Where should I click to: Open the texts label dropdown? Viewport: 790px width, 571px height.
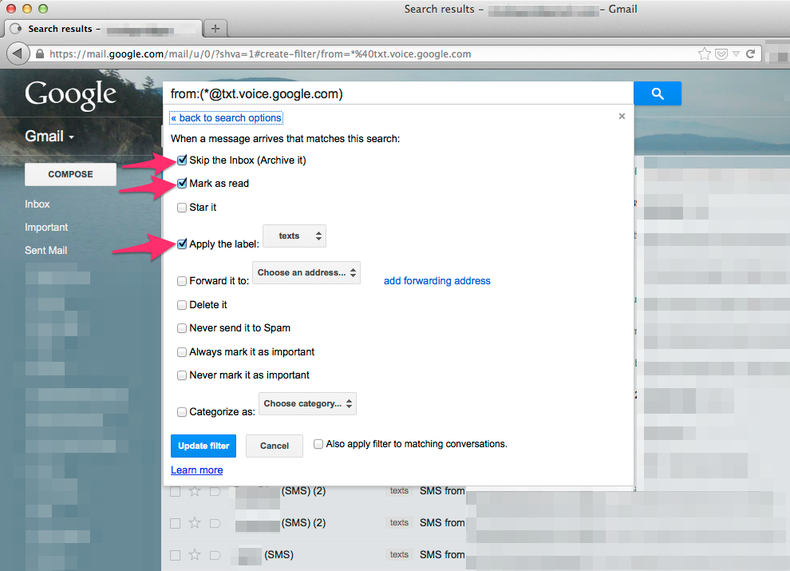click(x=295, y=236)
